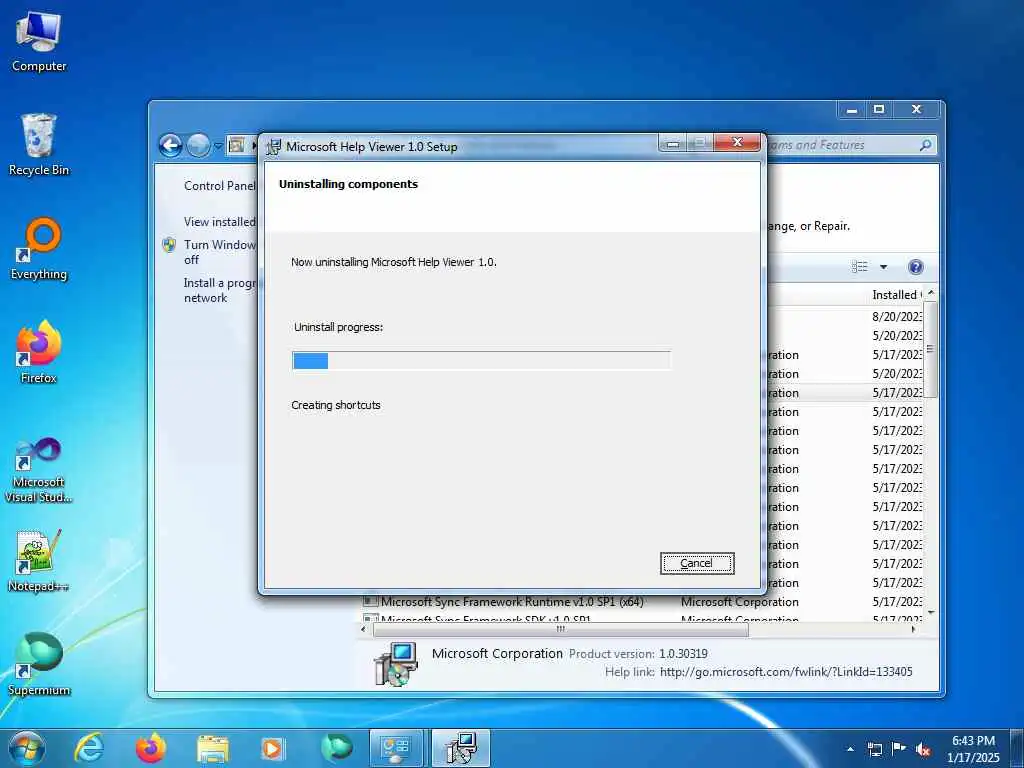Open Control Panel Home link
The width and height of the screenshot is (1024, 768).
click(x=219, y=185)
